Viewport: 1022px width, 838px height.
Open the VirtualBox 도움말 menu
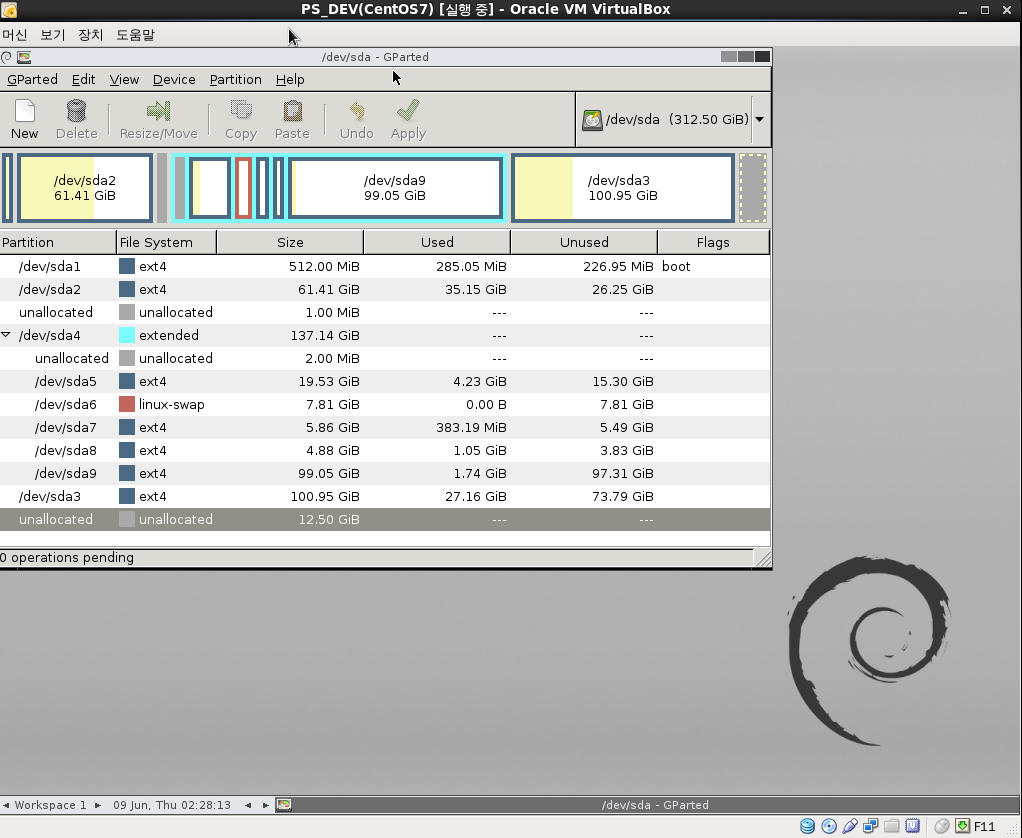click(x=136, y=35)
